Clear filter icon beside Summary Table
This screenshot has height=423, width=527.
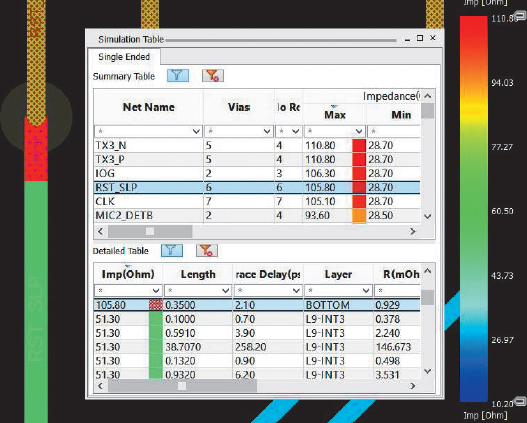(x=213, y=76)
